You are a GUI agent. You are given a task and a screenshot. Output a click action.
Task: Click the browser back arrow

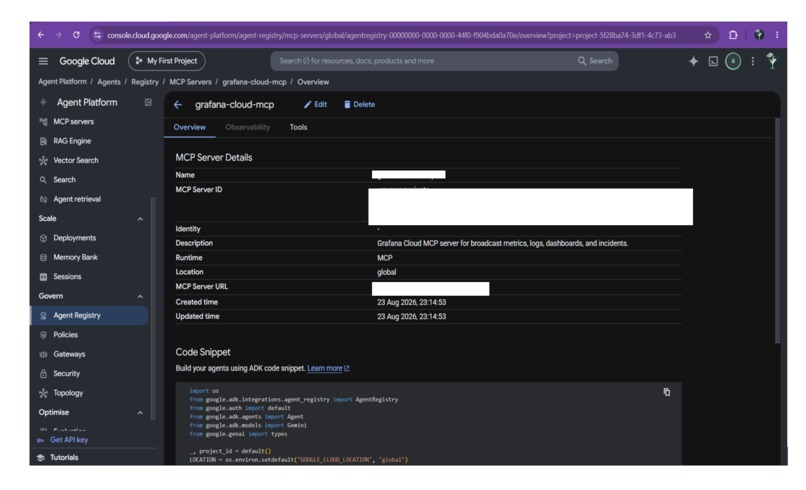[41, 35]
